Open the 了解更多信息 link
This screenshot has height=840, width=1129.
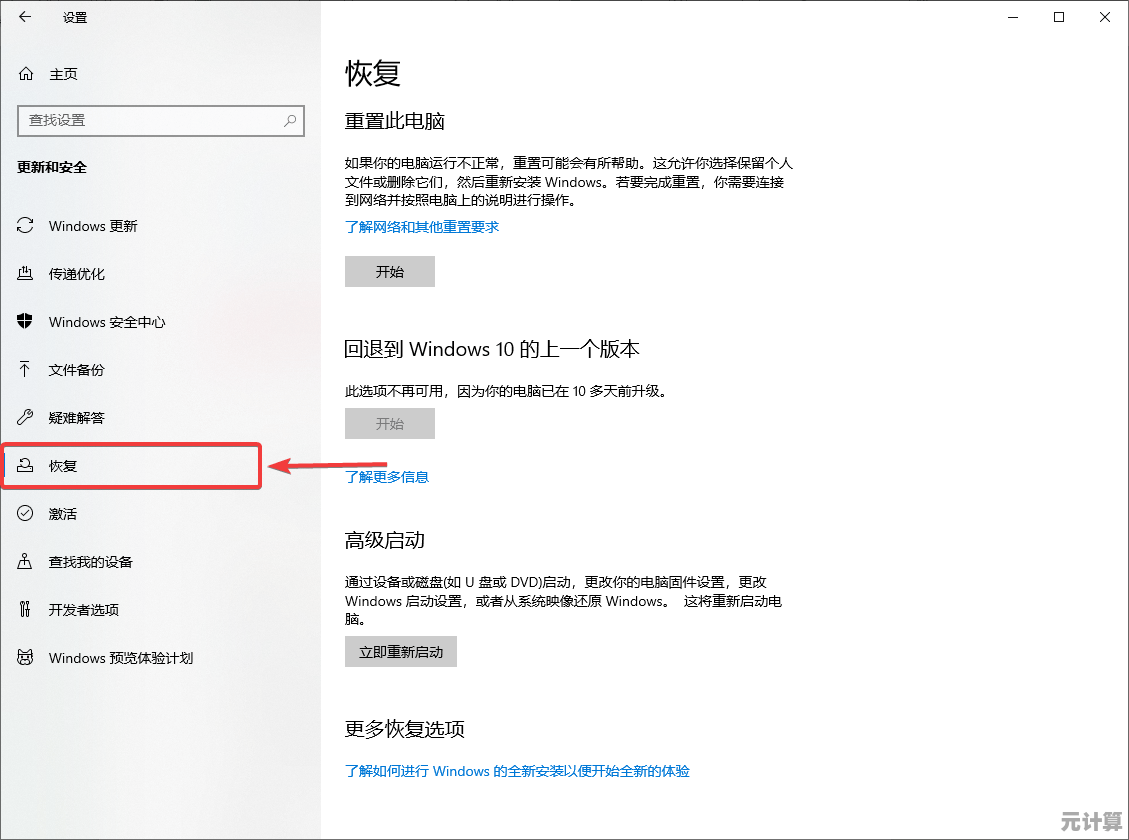tap(387, 477)
